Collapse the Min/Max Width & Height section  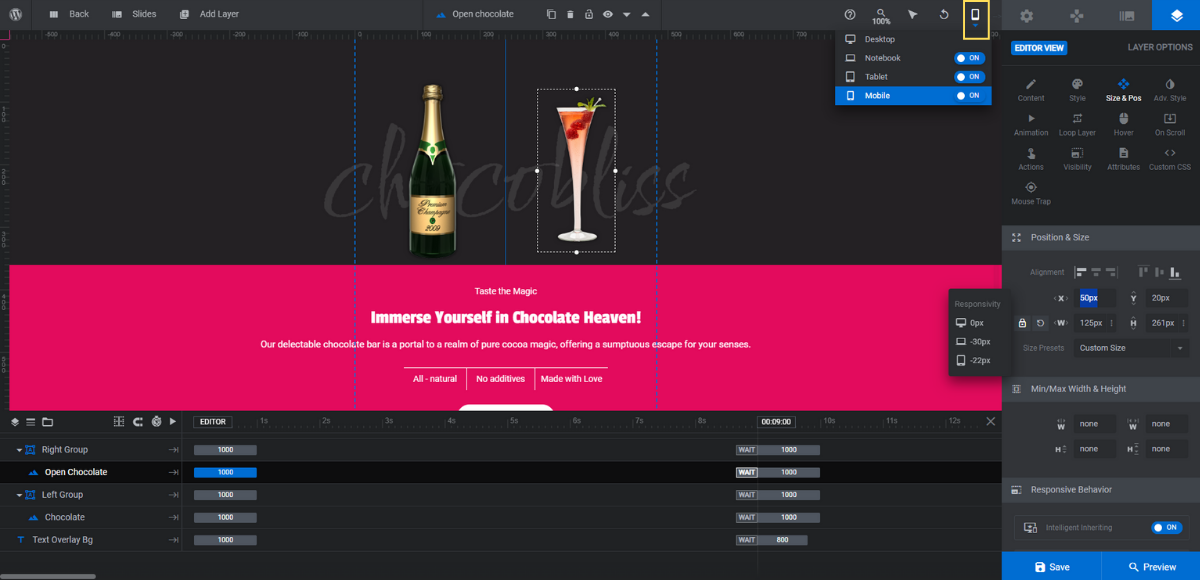1101,389
